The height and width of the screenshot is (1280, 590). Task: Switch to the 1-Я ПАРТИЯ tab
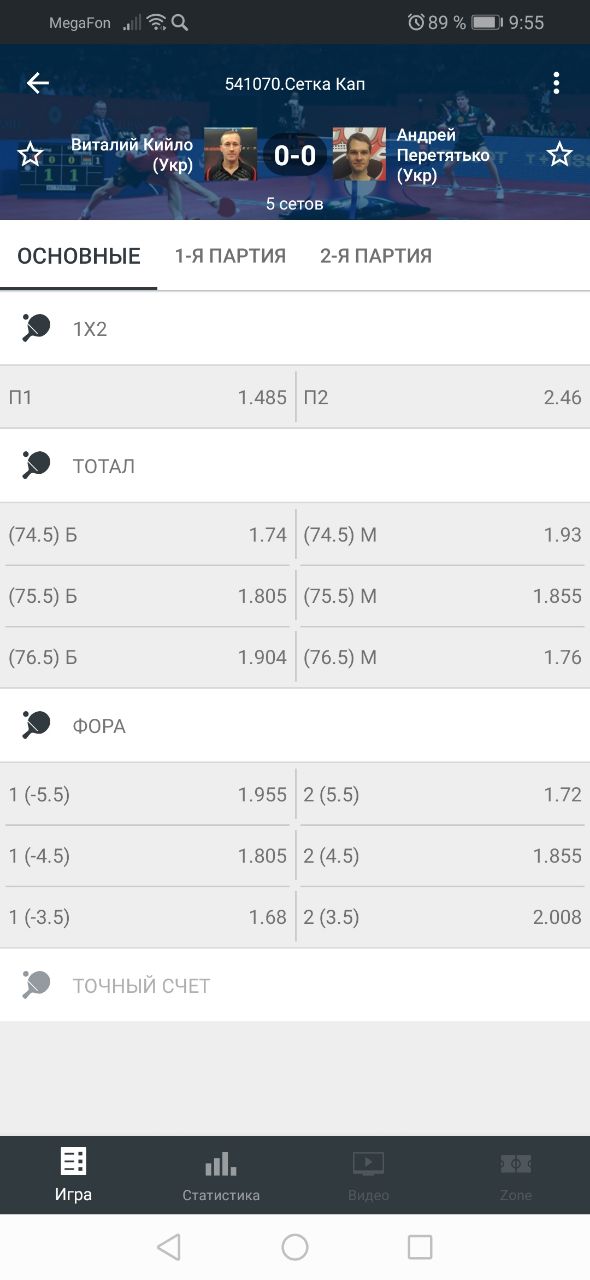230,256
